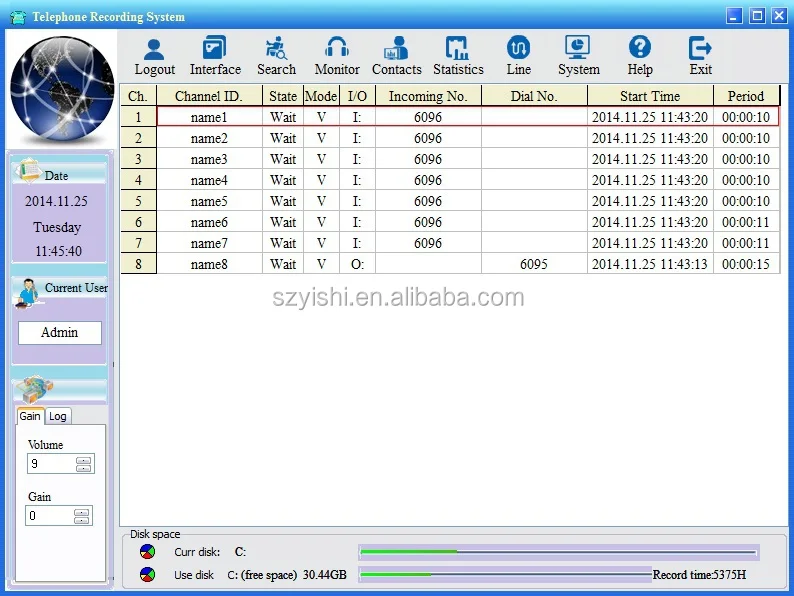Sort by the I/O column header
Screen dimensions: 794x596
[x=357, y=96]
